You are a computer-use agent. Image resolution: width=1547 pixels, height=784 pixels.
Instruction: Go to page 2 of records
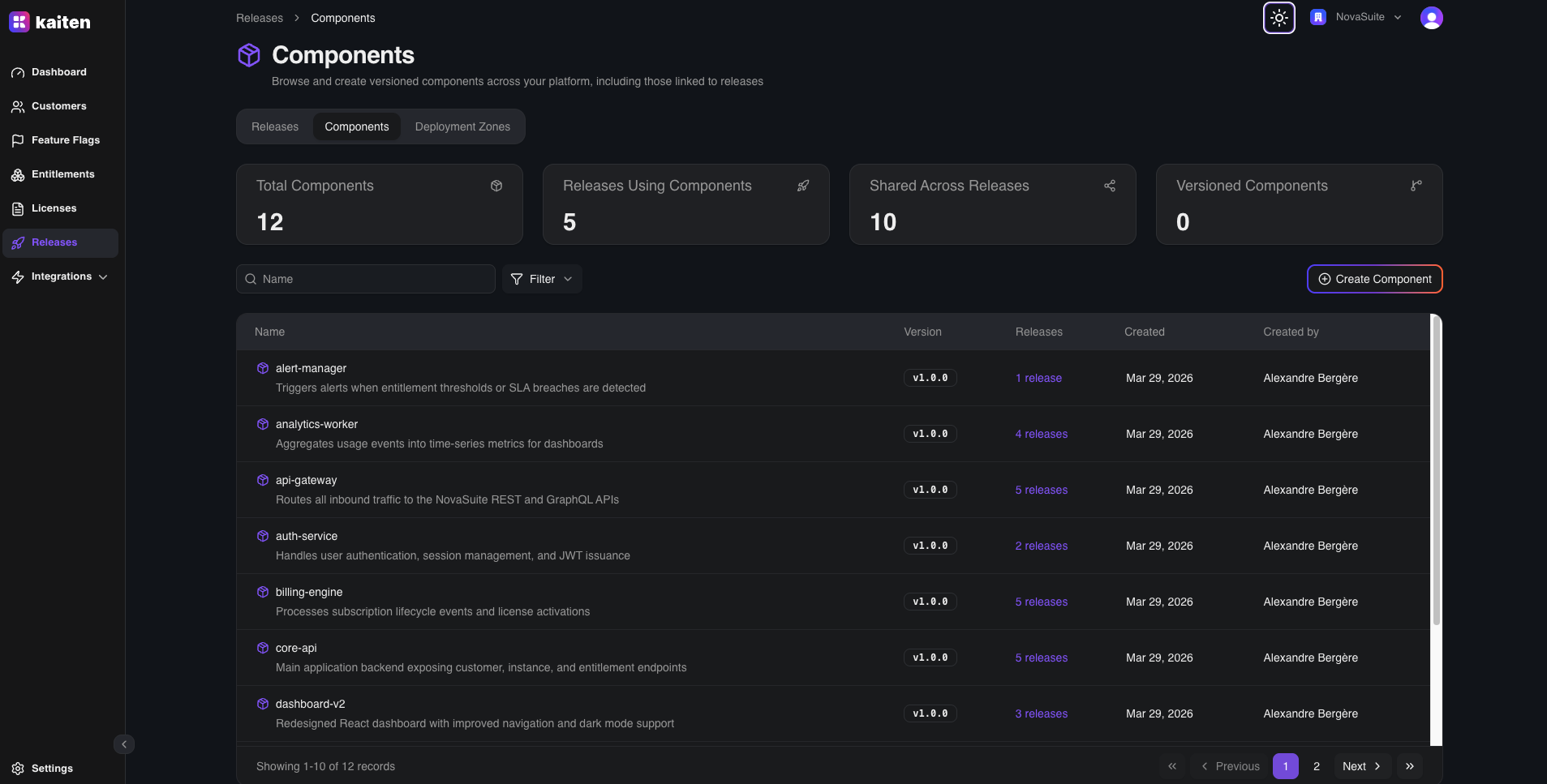pos(1317,766)
